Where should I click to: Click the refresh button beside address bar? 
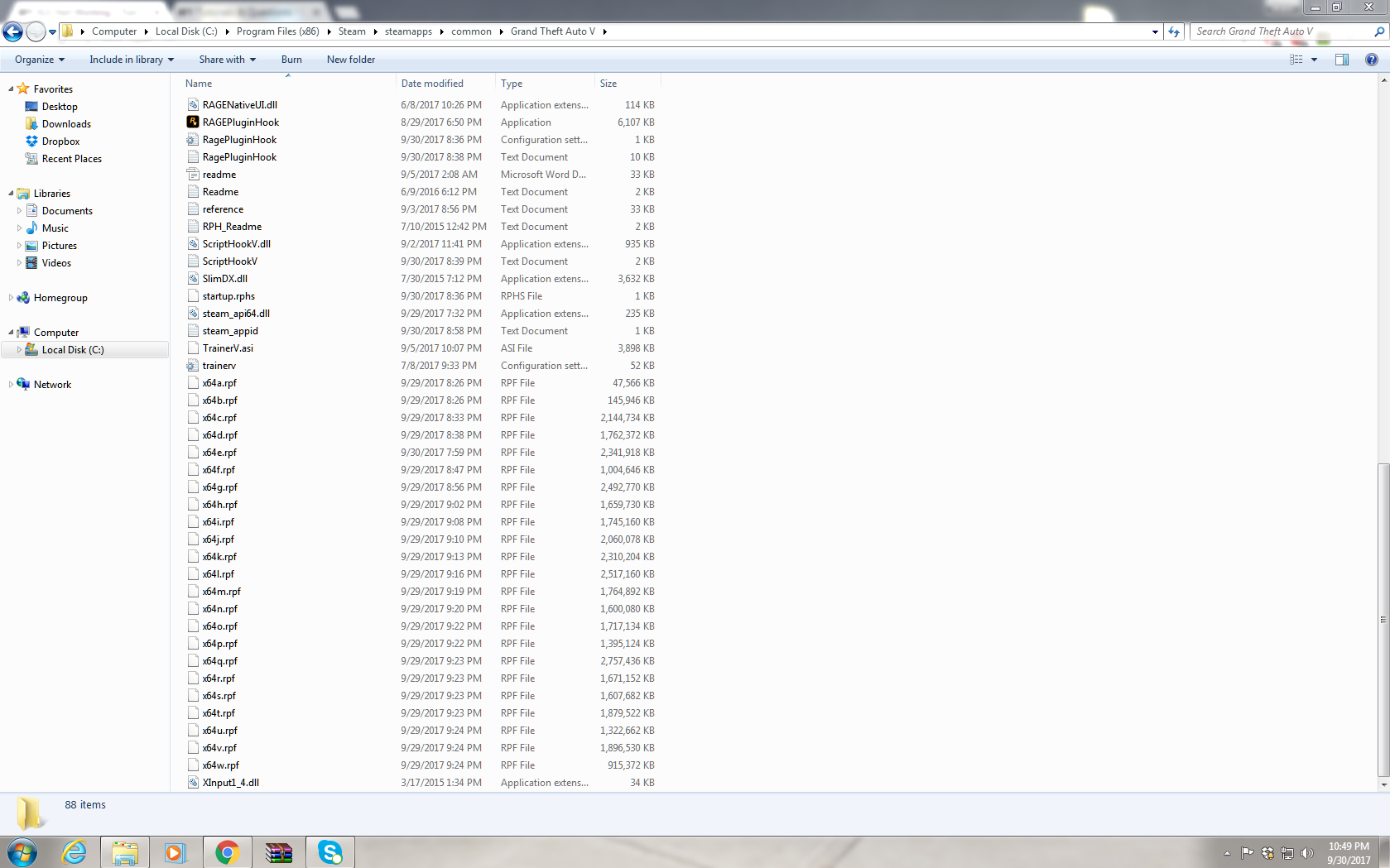click(1174, 31)
